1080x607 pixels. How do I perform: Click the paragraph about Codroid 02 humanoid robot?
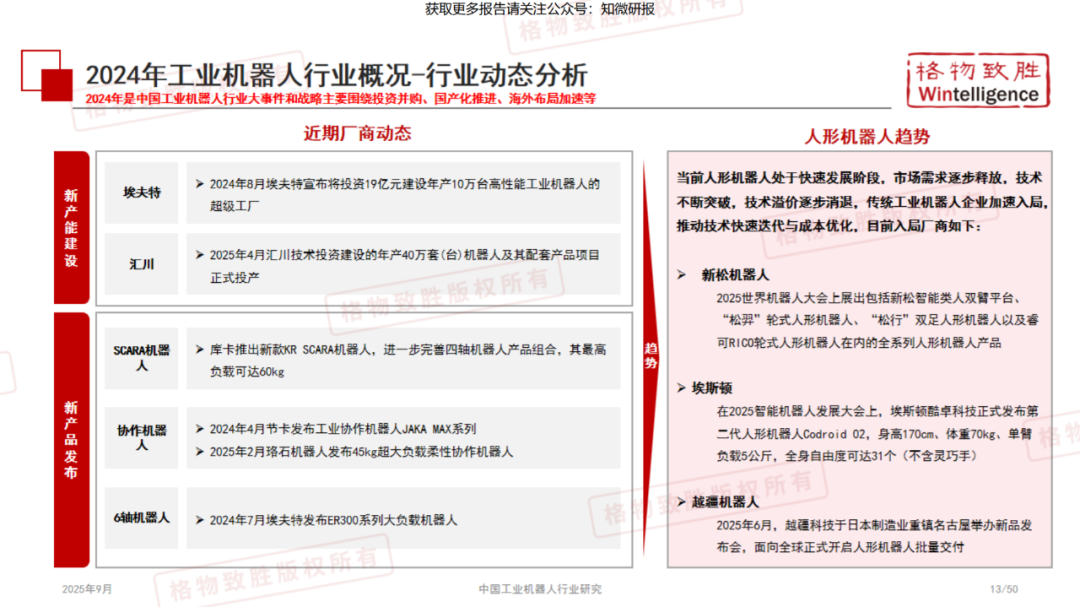click(878, 433)
